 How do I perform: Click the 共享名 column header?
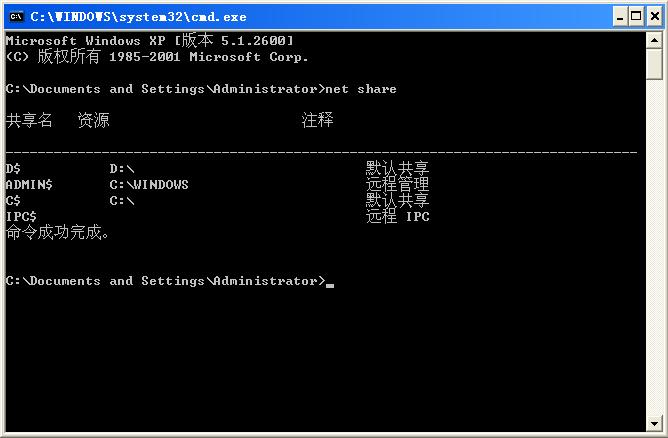29,120
